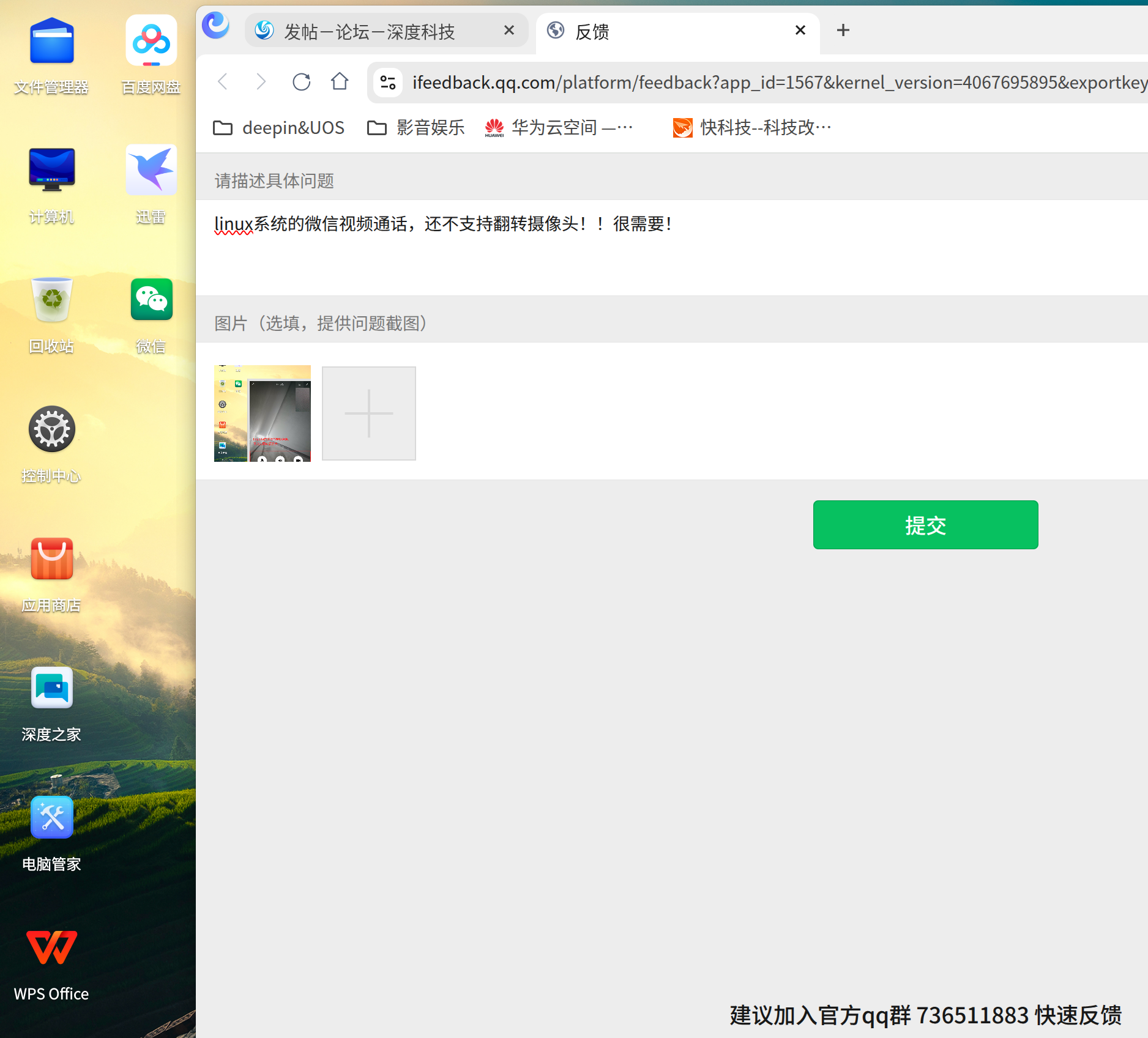Viewport: 1148px width, 1038px height.
Task: View site information icon in address bar
Action: [x=388, y=82]
